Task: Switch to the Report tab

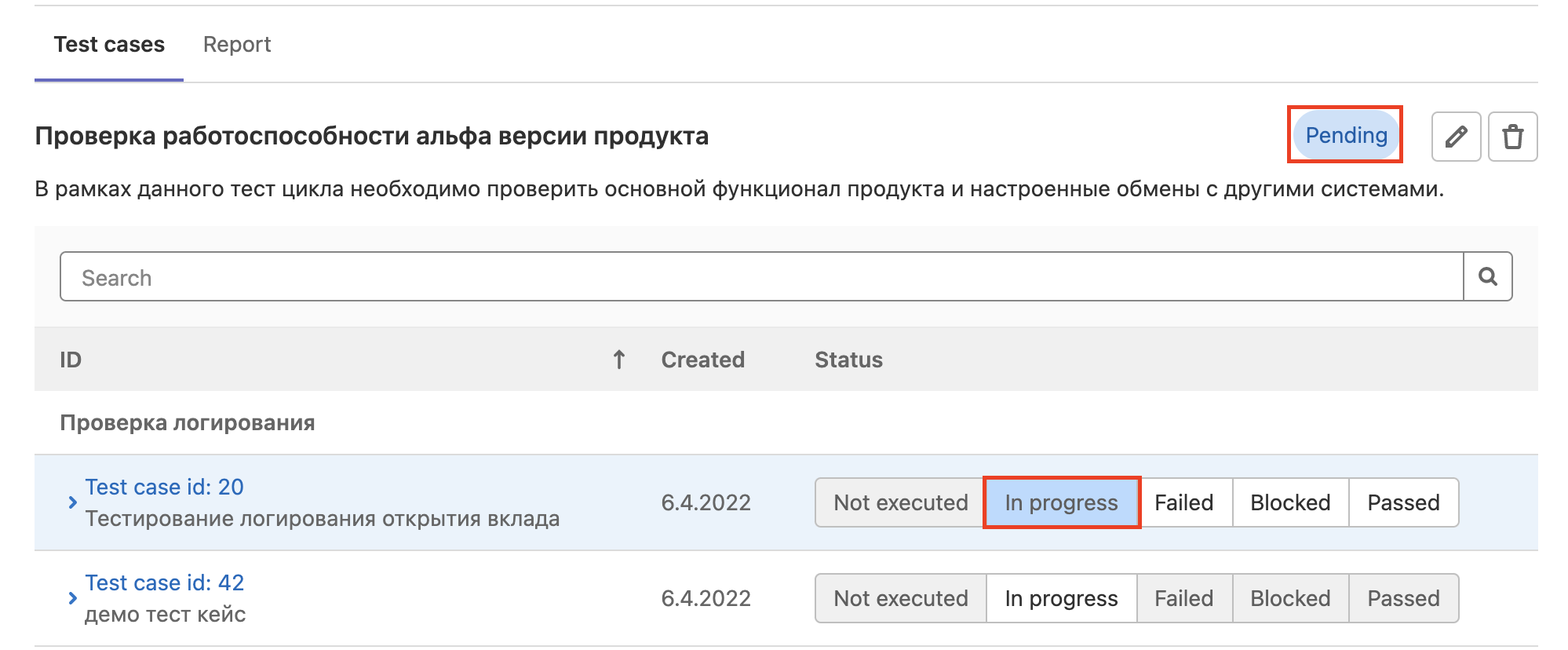Action: 236,45
